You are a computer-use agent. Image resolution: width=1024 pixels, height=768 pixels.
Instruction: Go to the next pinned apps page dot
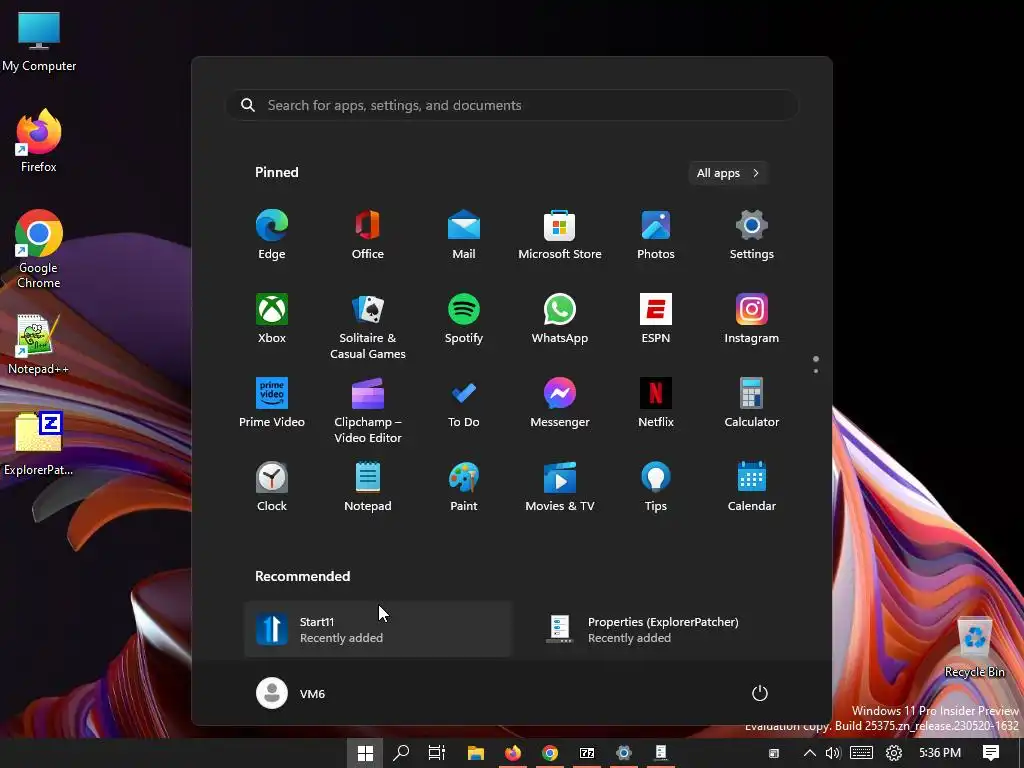point(816,371)
